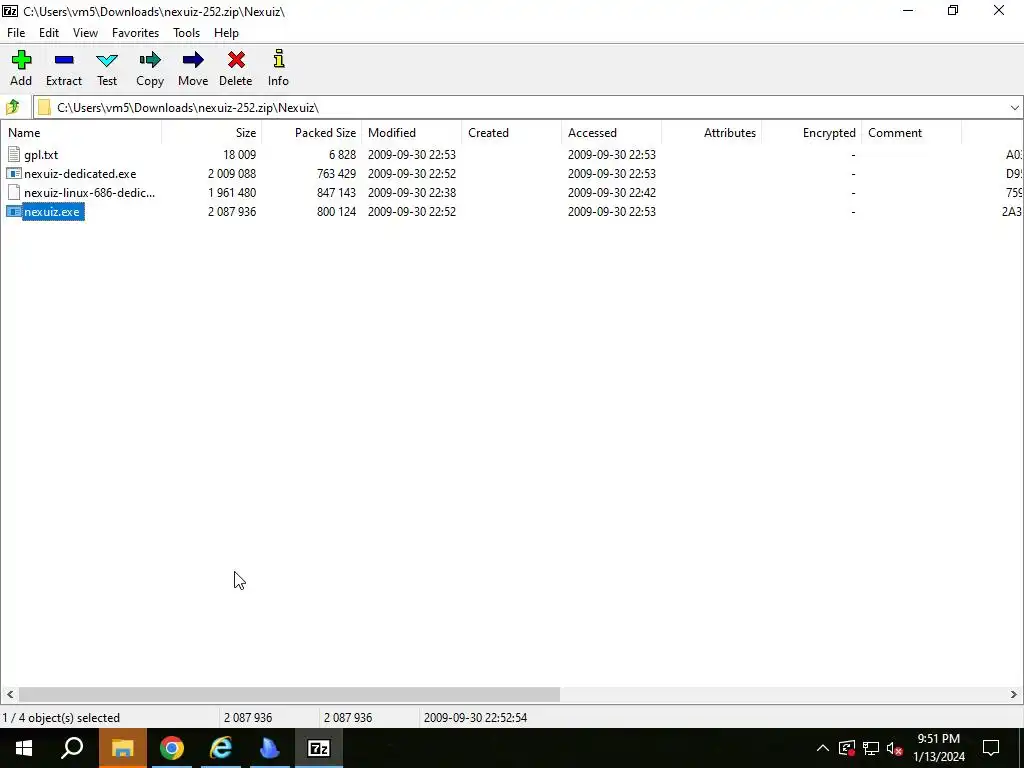Viewport: 1024px width, 768px height.
Task: Open File Explorer from the taskbar
Action: coord(122,748)
